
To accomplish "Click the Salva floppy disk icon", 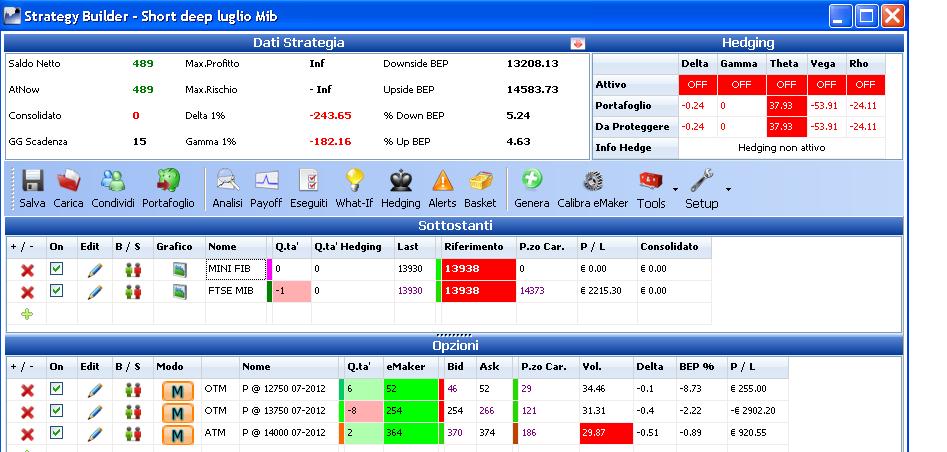I will click(33, 181).
